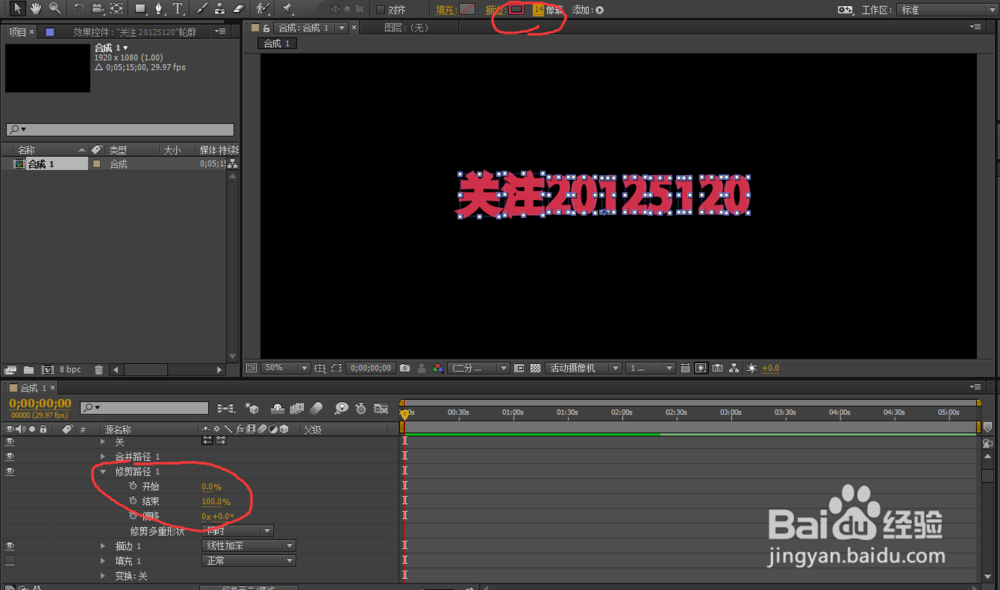Hide 合并路径 1 visibility eye
This screenshot has height=590, width=1000.
tap(10, 457)
